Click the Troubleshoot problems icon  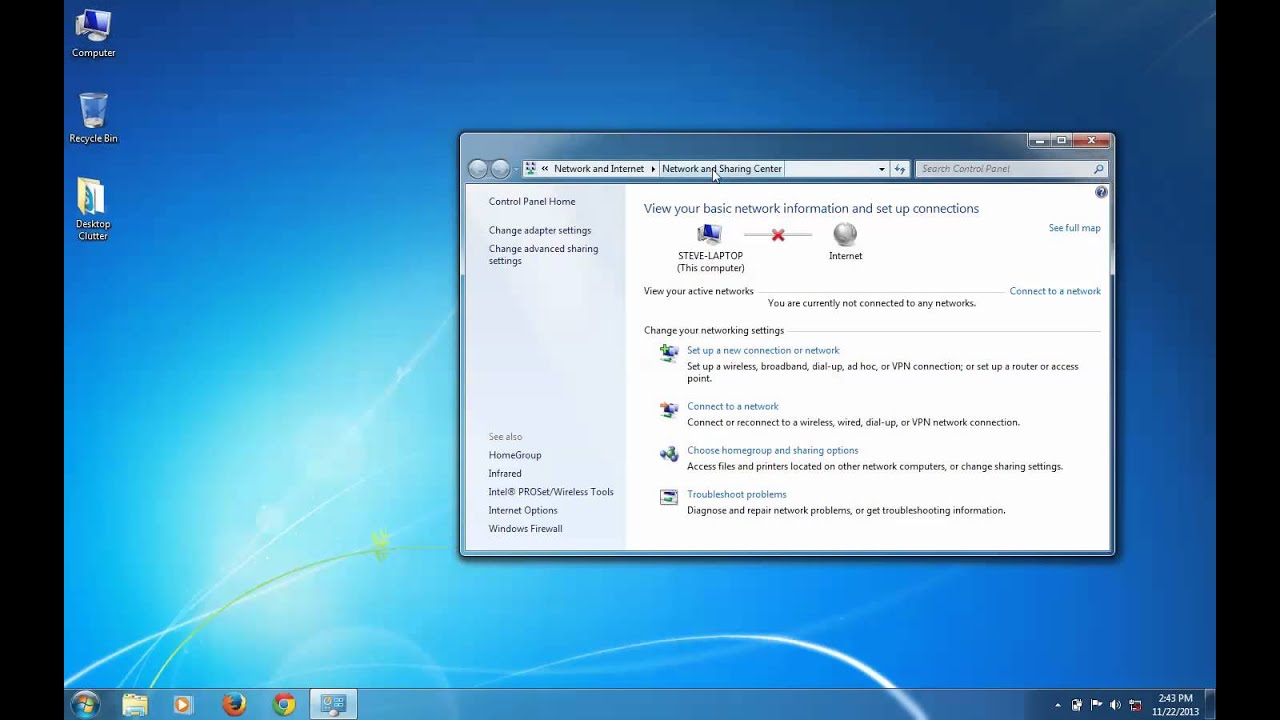tap(669, 497)
